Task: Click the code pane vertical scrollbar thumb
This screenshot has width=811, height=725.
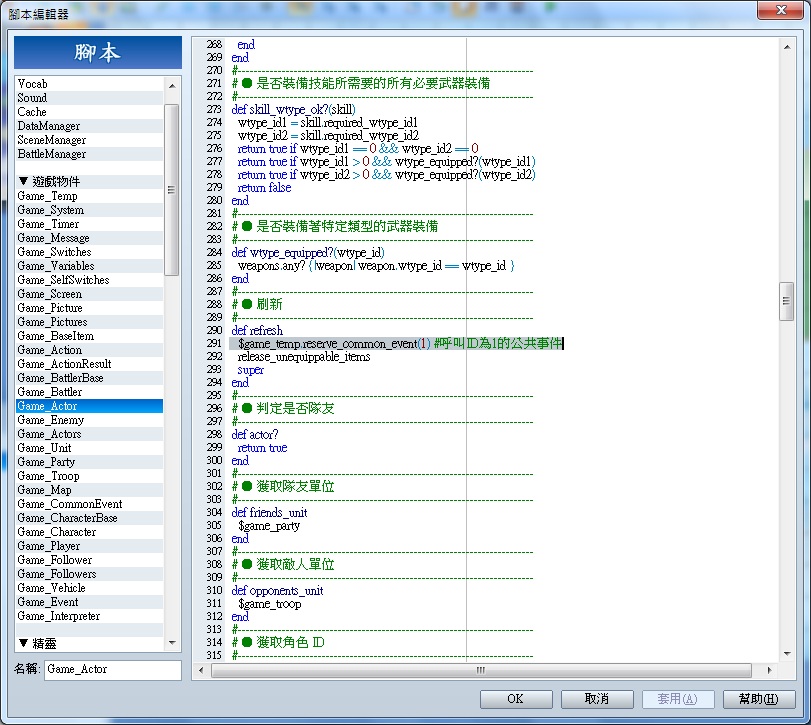Action: (x=786, y=301)
